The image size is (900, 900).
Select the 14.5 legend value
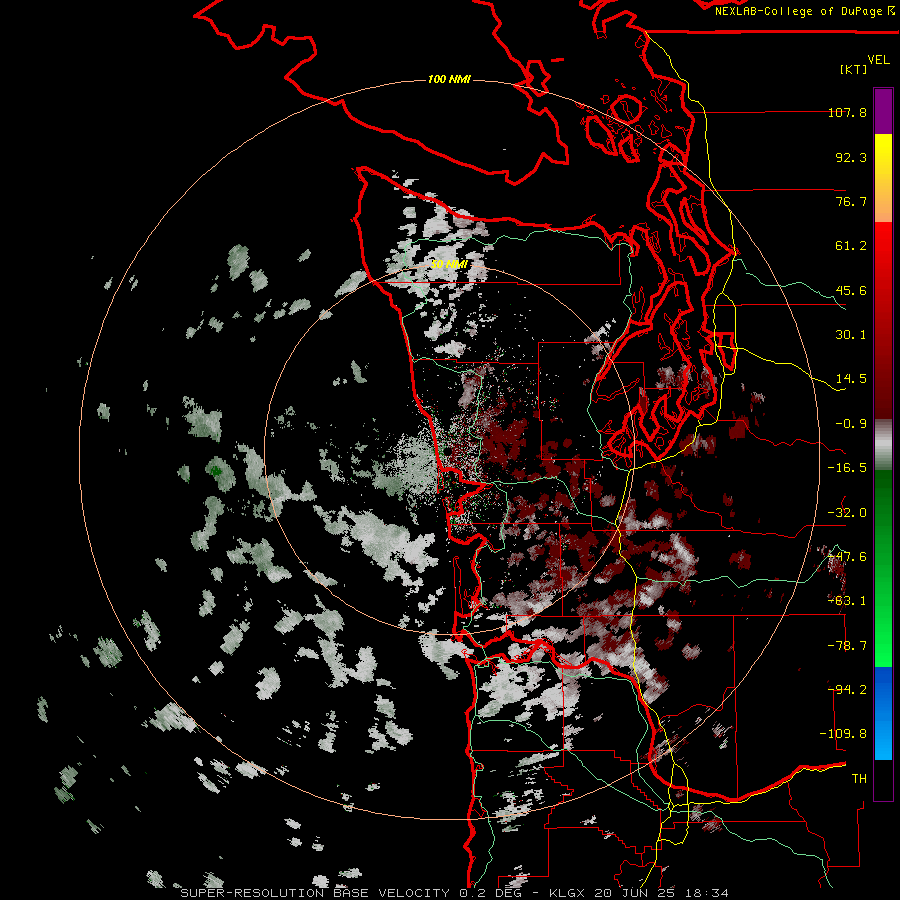point(851,379)
